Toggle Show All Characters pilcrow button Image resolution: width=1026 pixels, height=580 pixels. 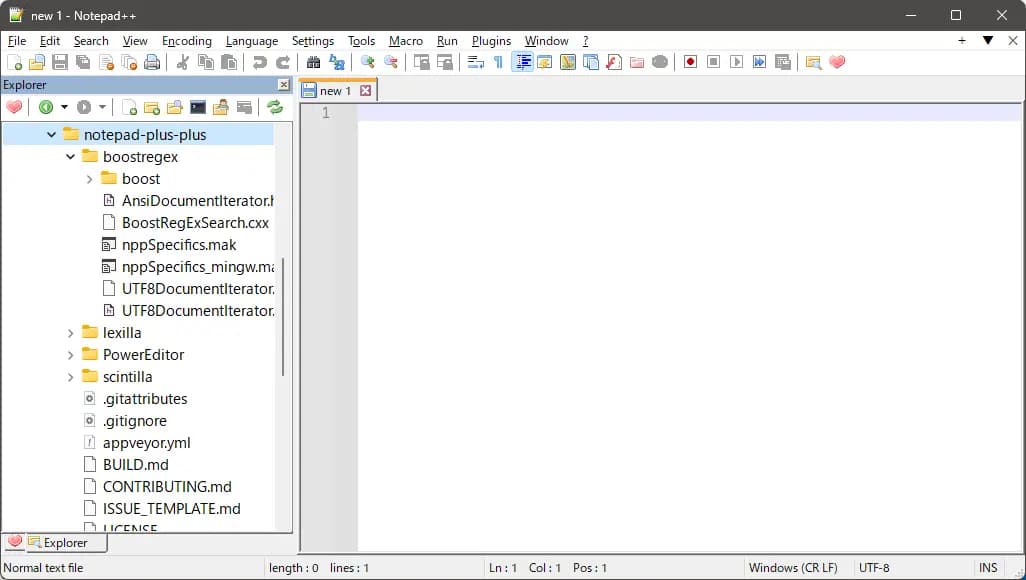(498, 62)
